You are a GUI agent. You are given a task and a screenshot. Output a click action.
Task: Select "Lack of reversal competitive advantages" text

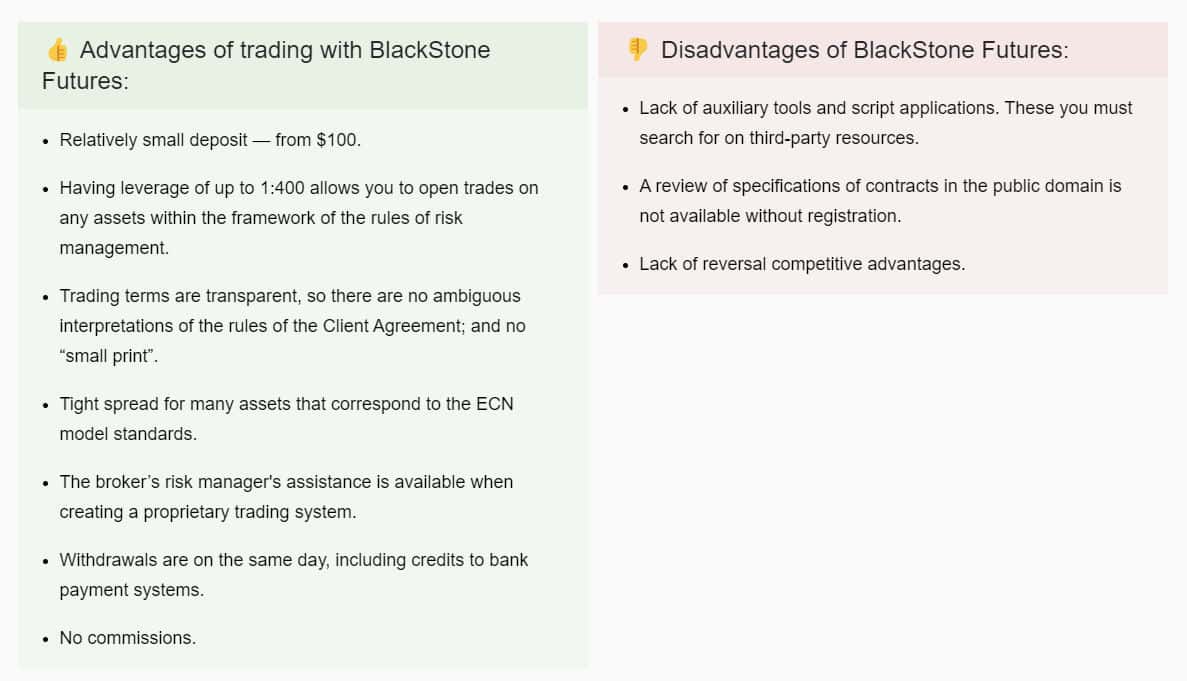(802, 264)
